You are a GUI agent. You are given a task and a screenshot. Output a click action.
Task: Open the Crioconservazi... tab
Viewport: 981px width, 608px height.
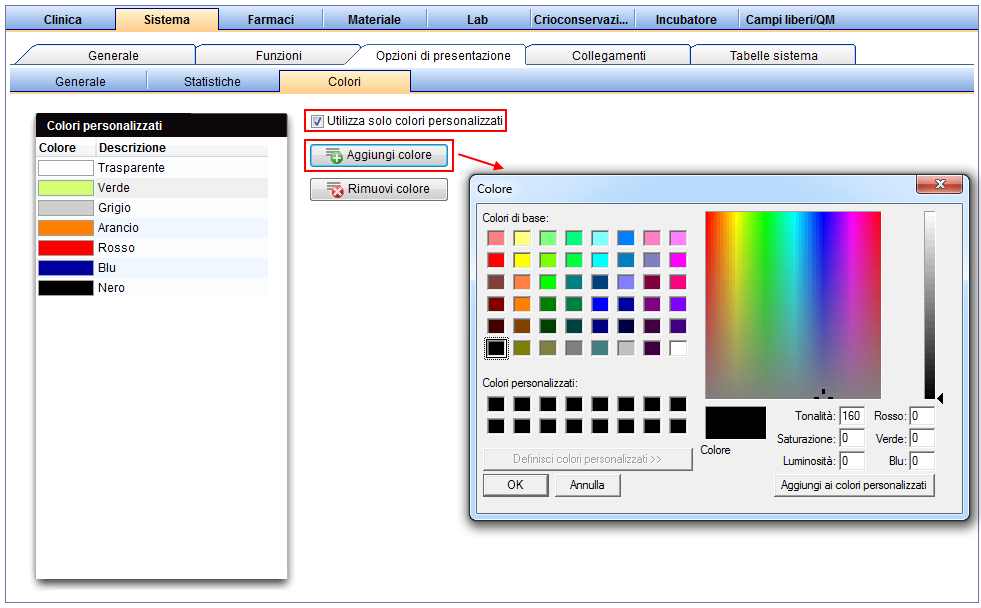tap(581, 19)
